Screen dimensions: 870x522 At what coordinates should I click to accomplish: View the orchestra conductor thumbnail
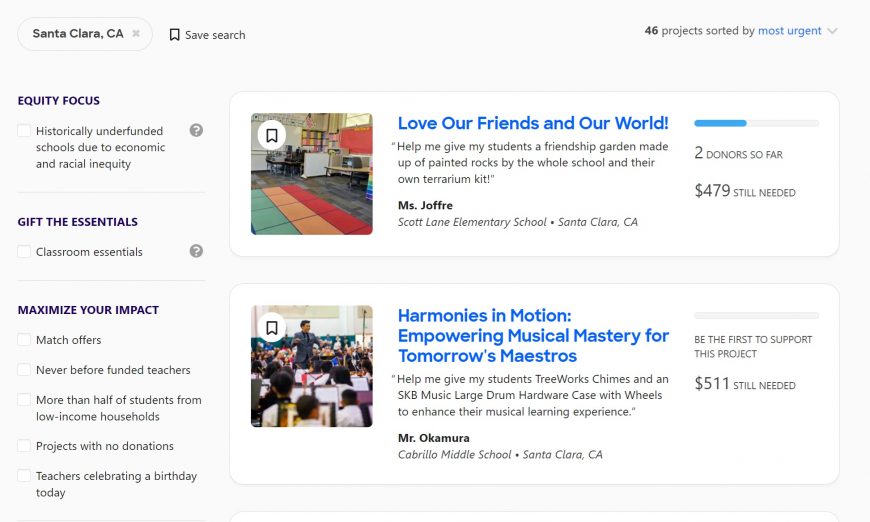312,366
